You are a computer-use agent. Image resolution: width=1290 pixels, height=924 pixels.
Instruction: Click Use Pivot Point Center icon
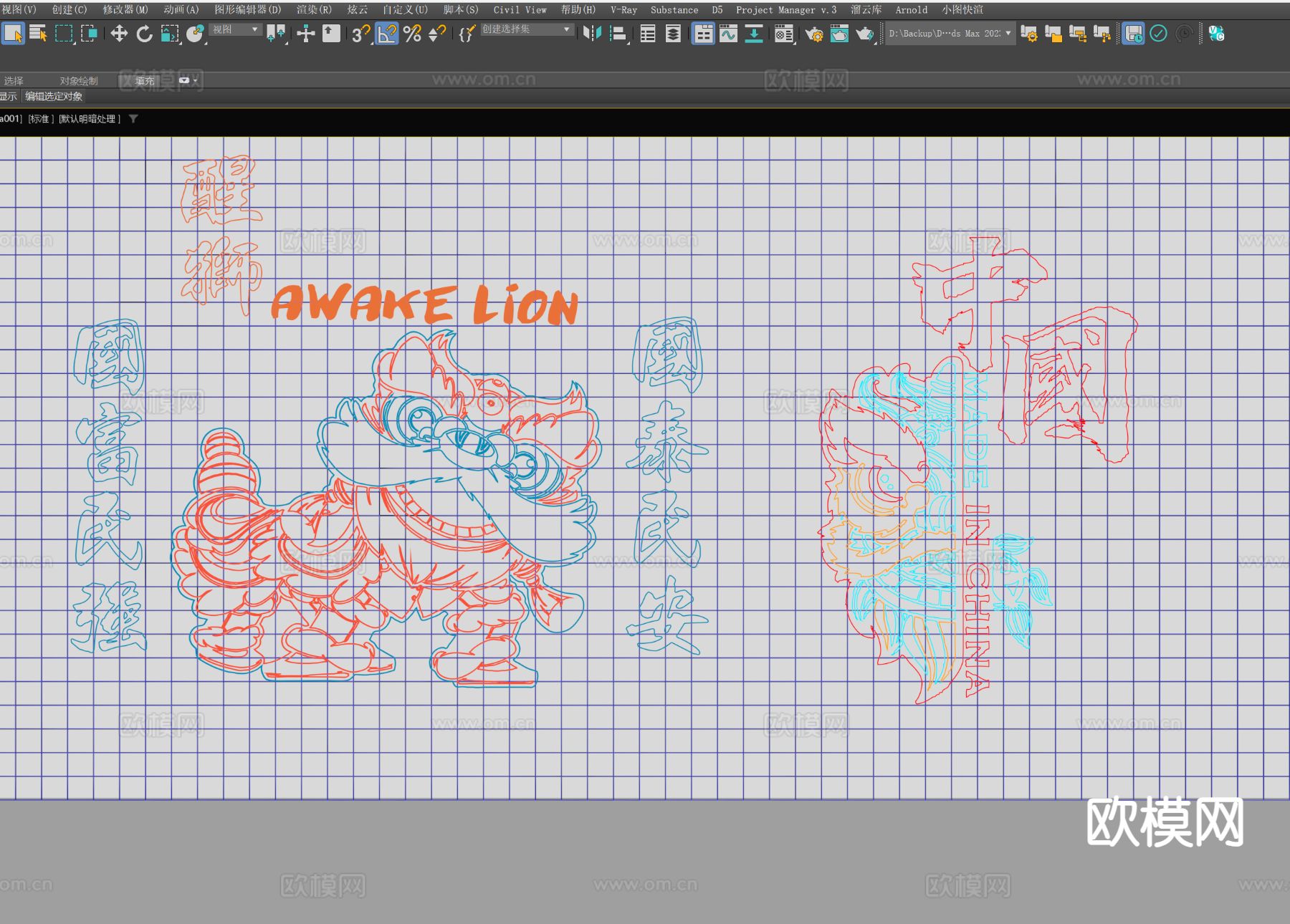point(276,34)
